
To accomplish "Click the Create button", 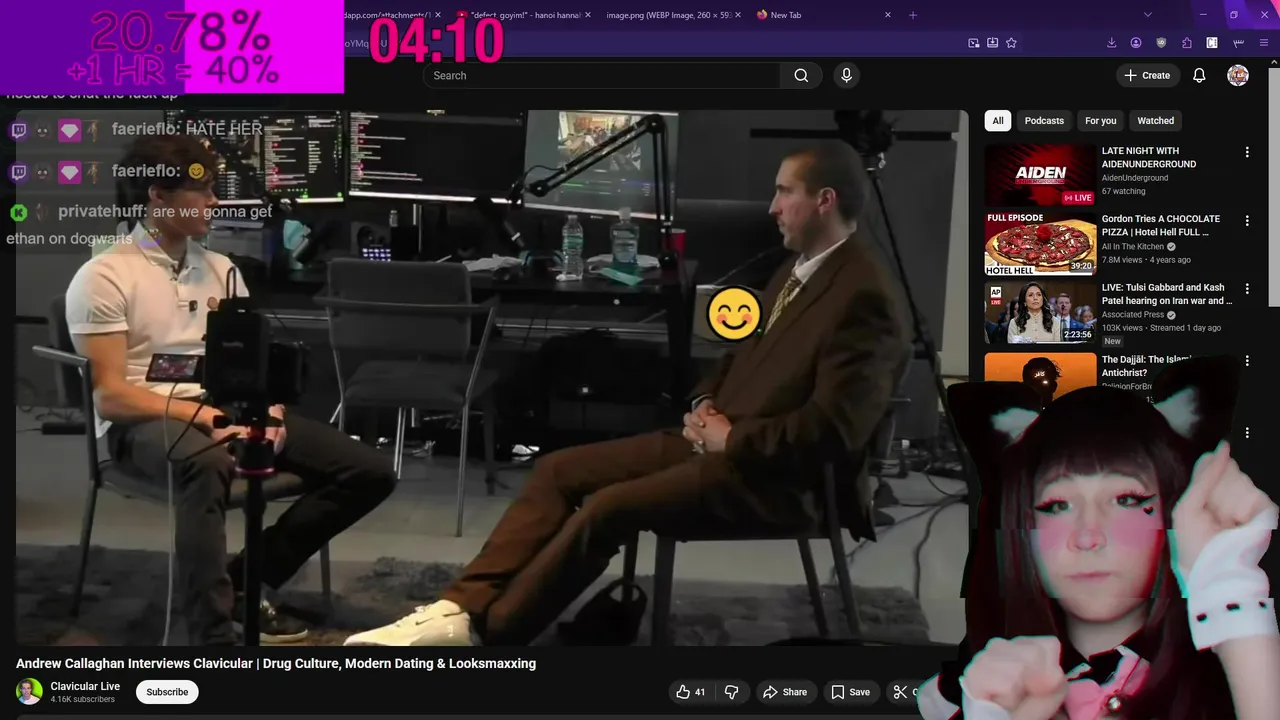I will 1147,75.
